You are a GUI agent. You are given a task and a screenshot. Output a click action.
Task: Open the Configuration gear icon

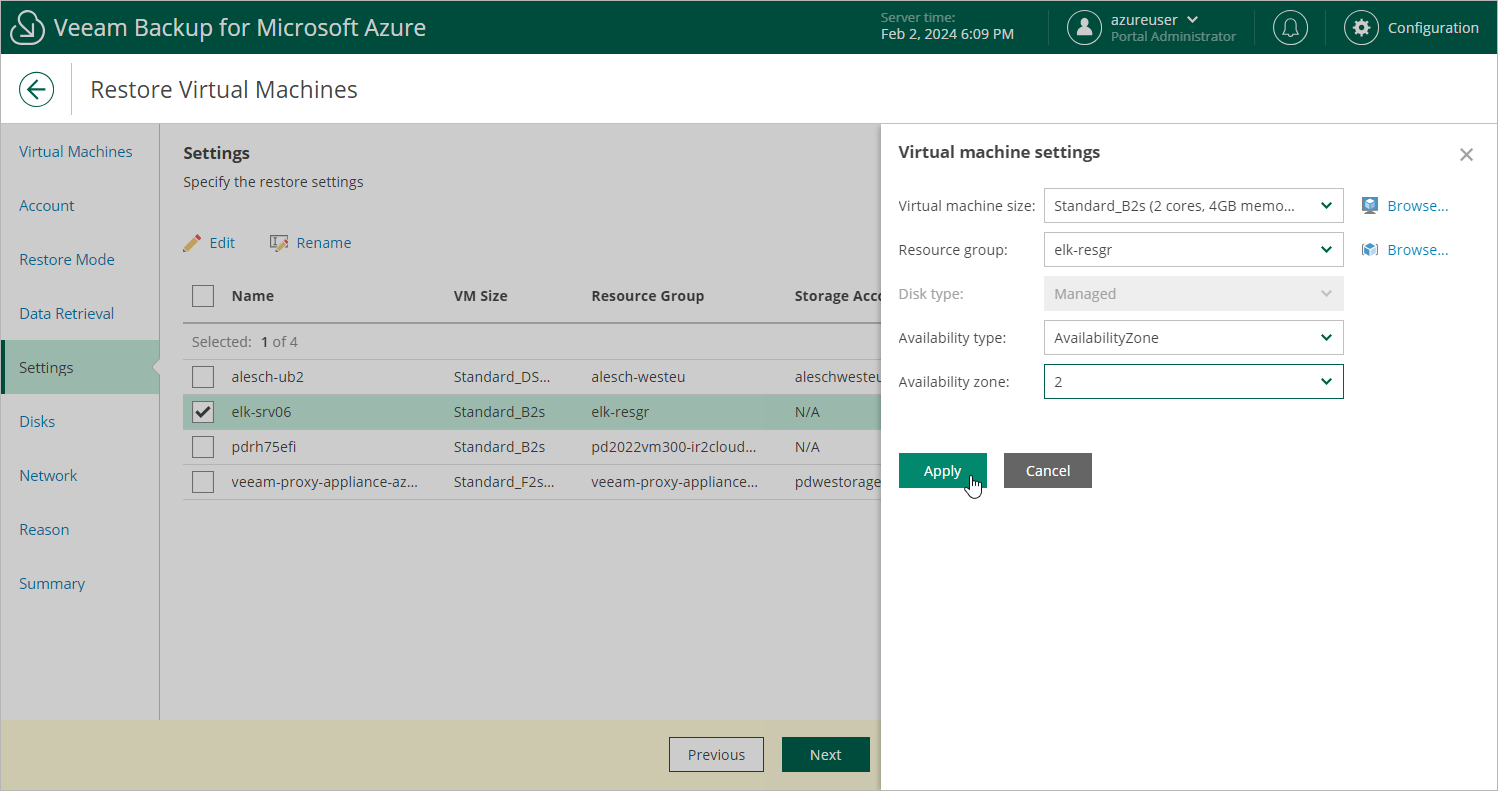coord(1361,28)
